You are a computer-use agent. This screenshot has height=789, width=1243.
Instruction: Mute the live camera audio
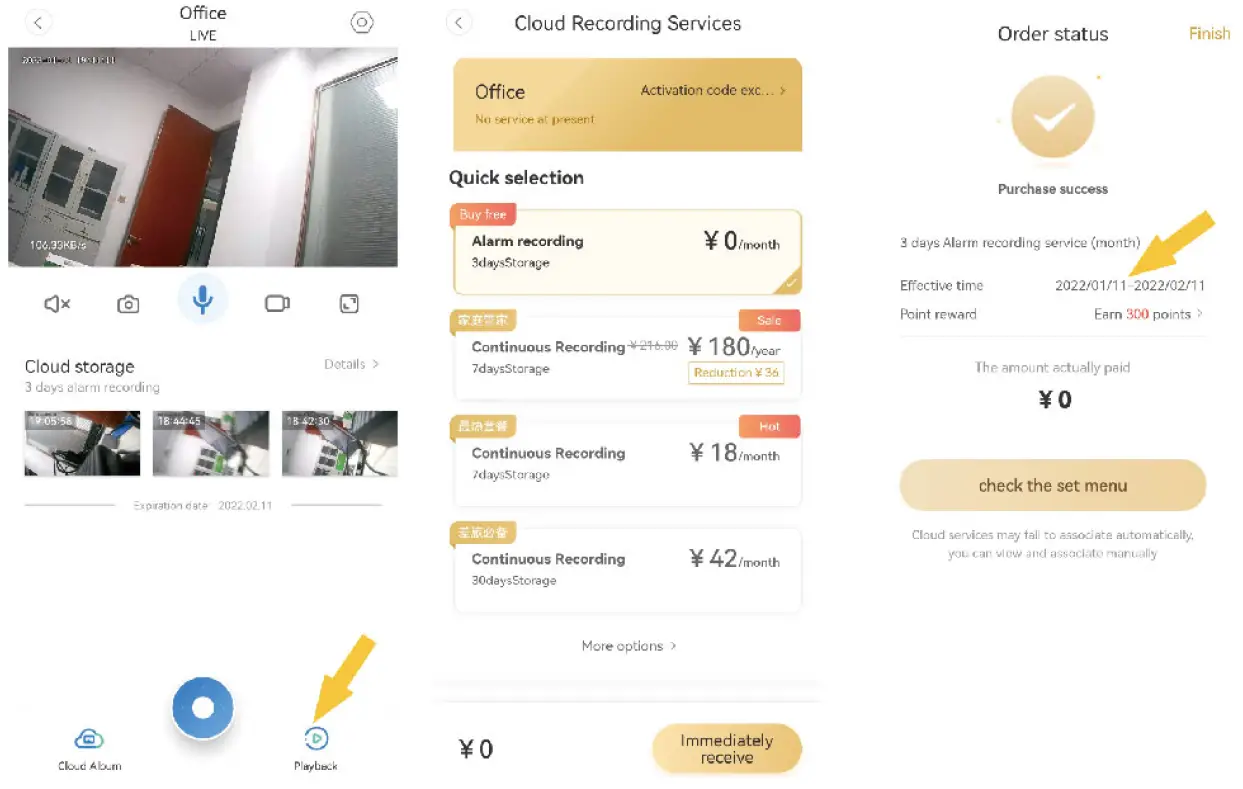pyautogui.click(x=58, y=304)
